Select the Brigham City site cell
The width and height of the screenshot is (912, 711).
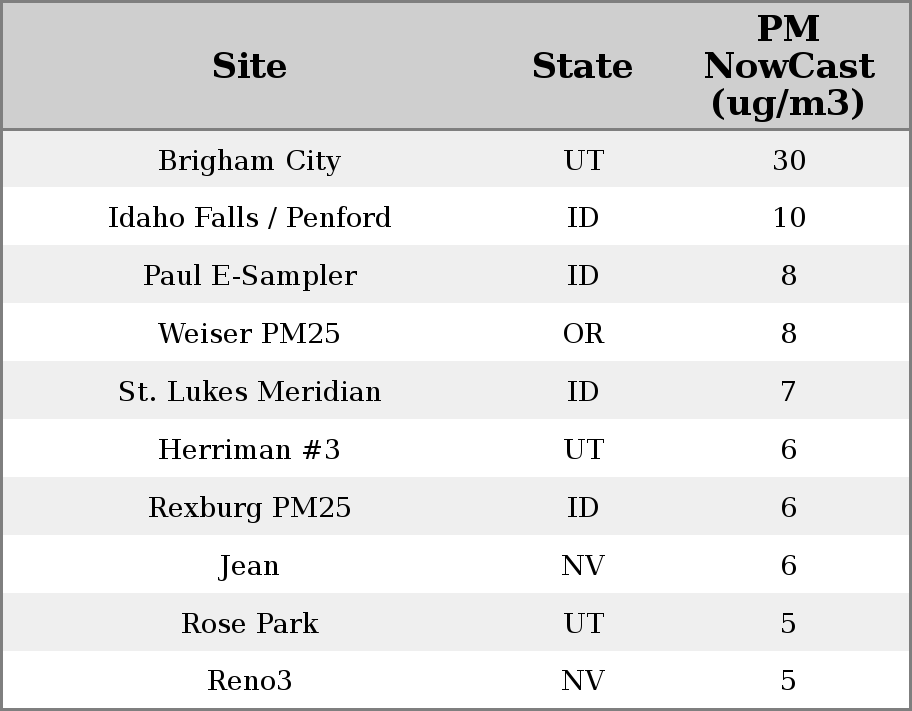click(x=249, y=160)
